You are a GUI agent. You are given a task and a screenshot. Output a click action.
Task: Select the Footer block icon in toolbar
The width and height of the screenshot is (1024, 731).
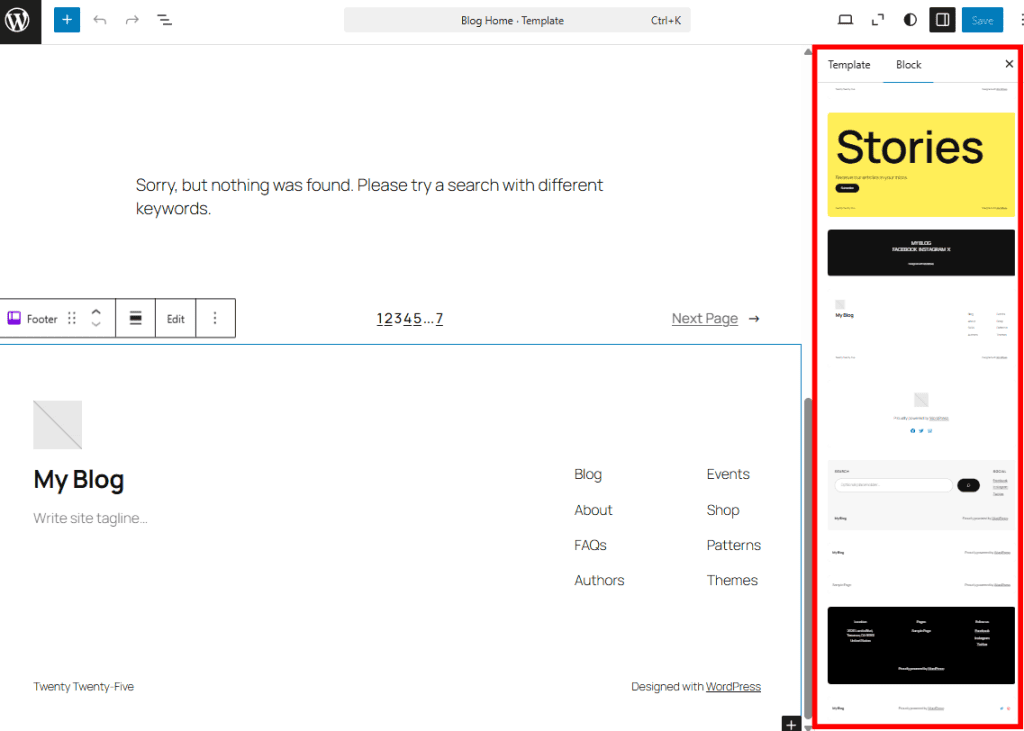point(14,318)
